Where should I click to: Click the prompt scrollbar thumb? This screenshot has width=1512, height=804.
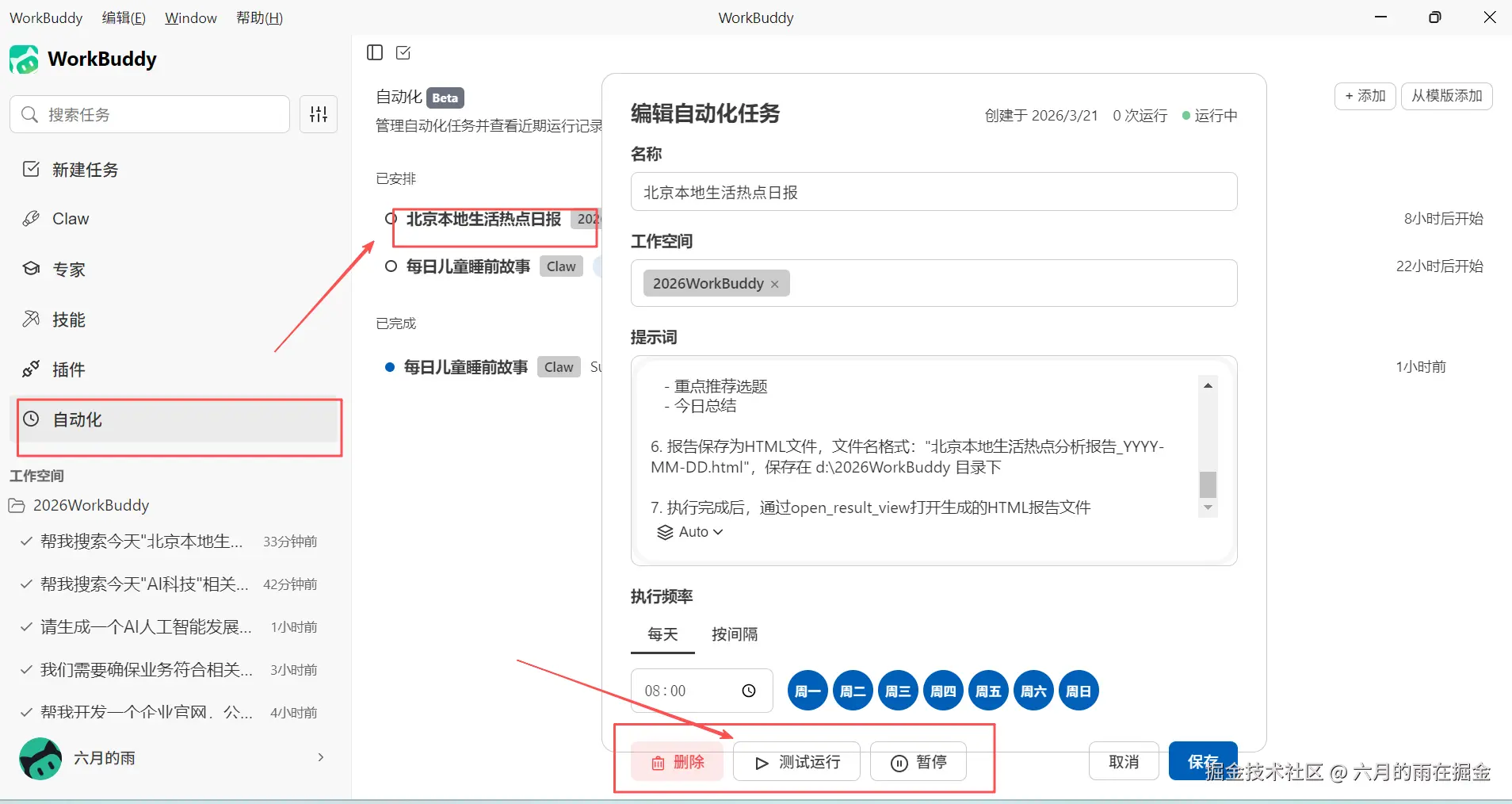pyautogui.click(x=1208, y=484)
